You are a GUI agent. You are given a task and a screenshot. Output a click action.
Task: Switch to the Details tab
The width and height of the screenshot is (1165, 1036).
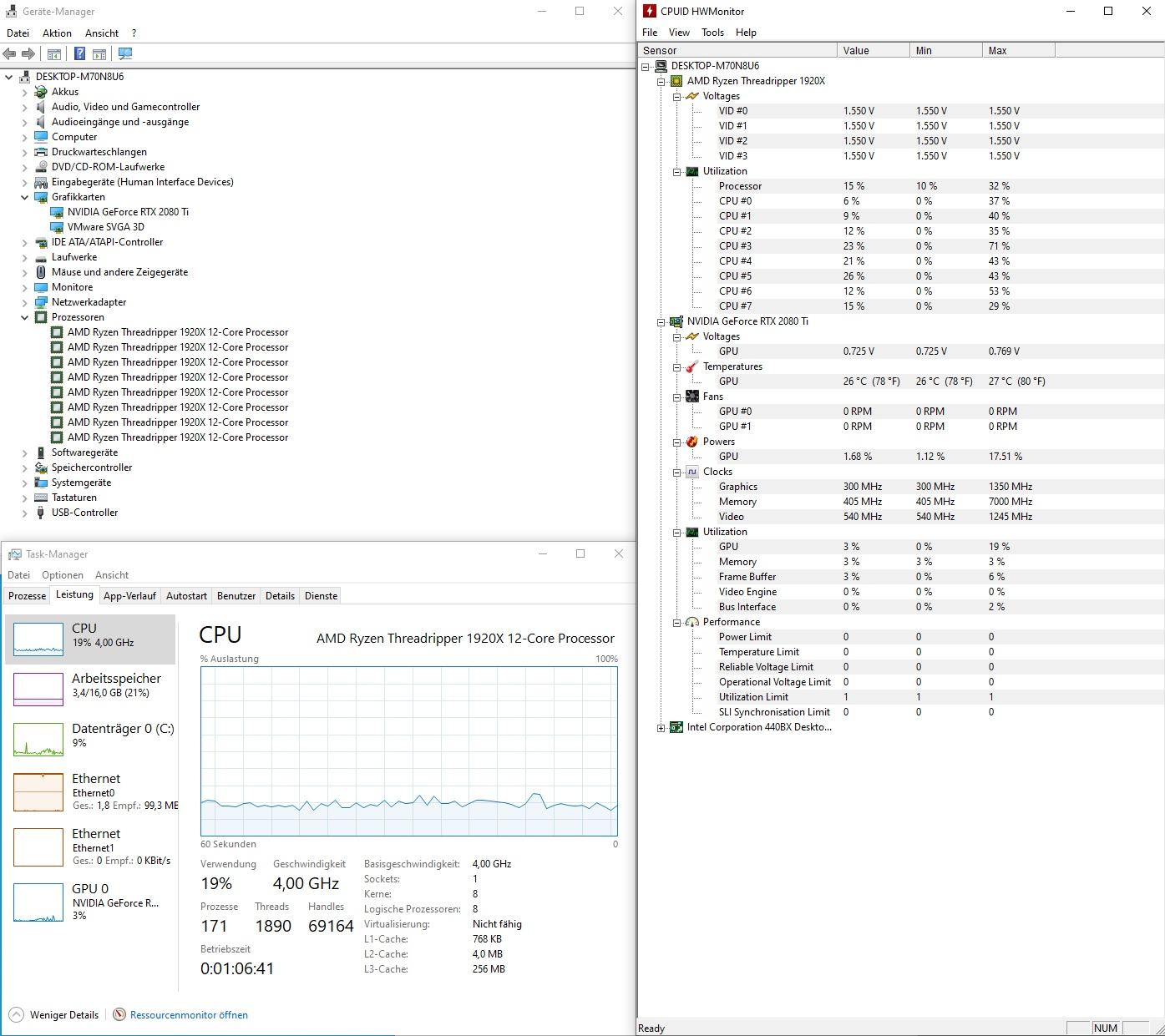[280, 596]
